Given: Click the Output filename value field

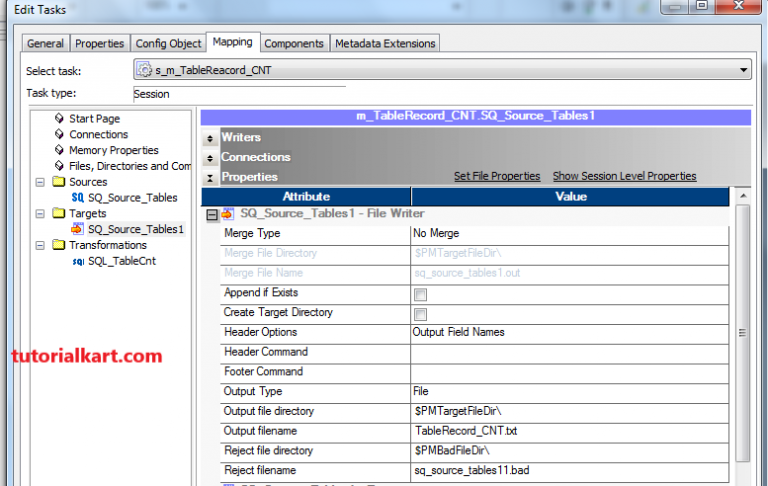Looking at the screenshot, I should point(570,431).
